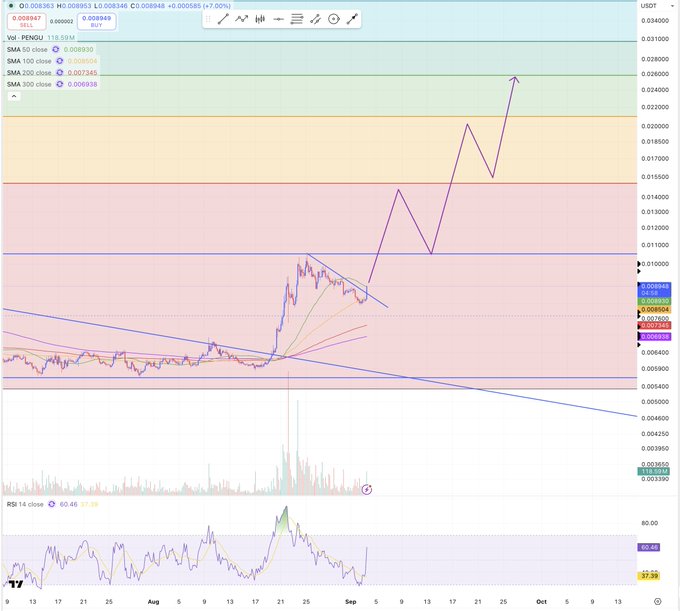Click the 0.026000 price scale value
The image size is (680, 611).
[x=655, y=74]
